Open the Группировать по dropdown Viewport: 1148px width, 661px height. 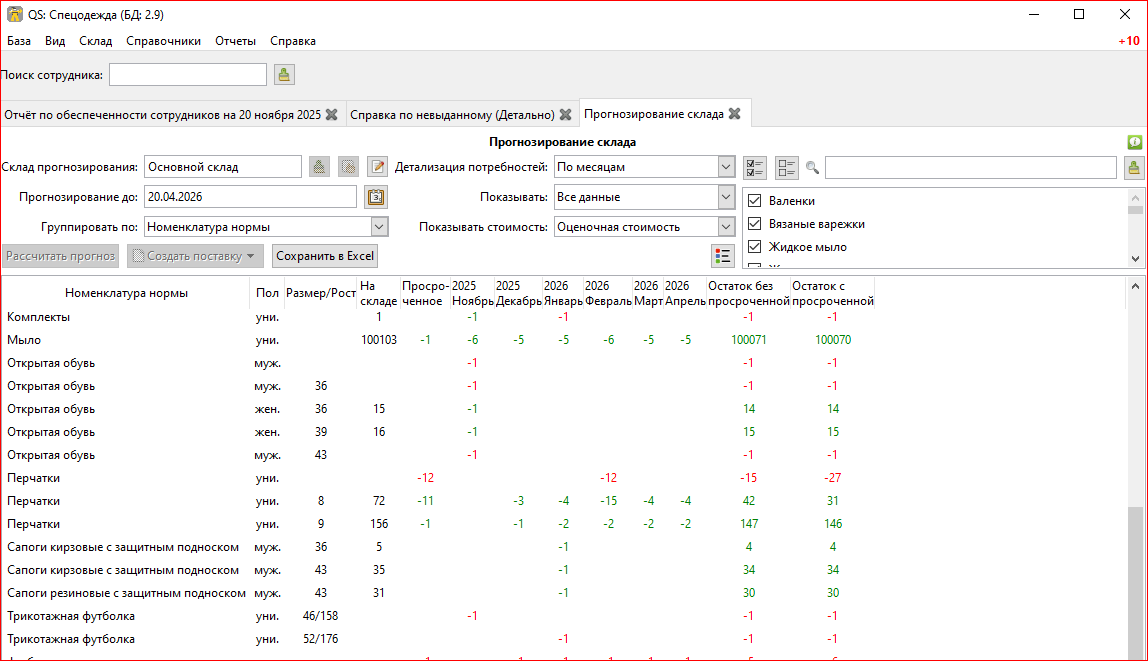[378, 227]
